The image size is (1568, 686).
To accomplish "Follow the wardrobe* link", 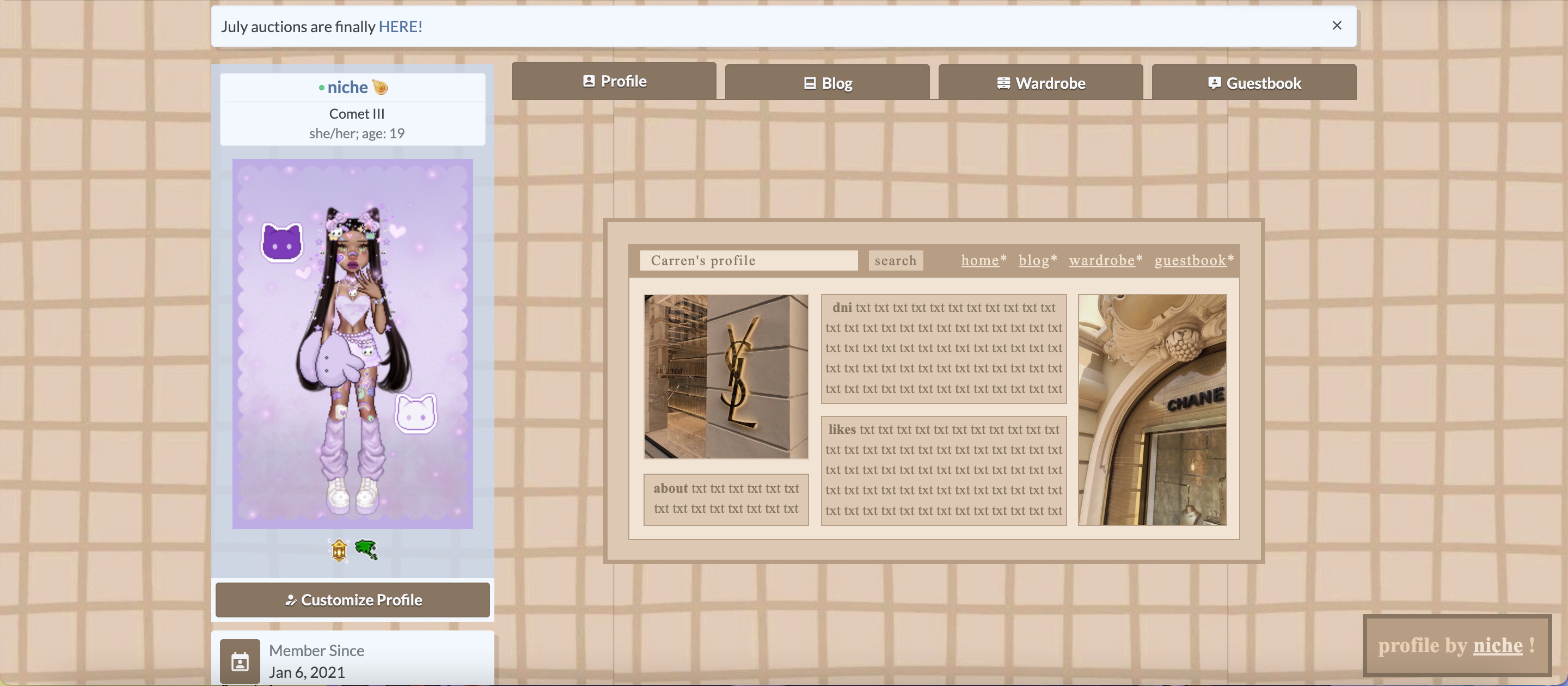I will click(1105, 261).
